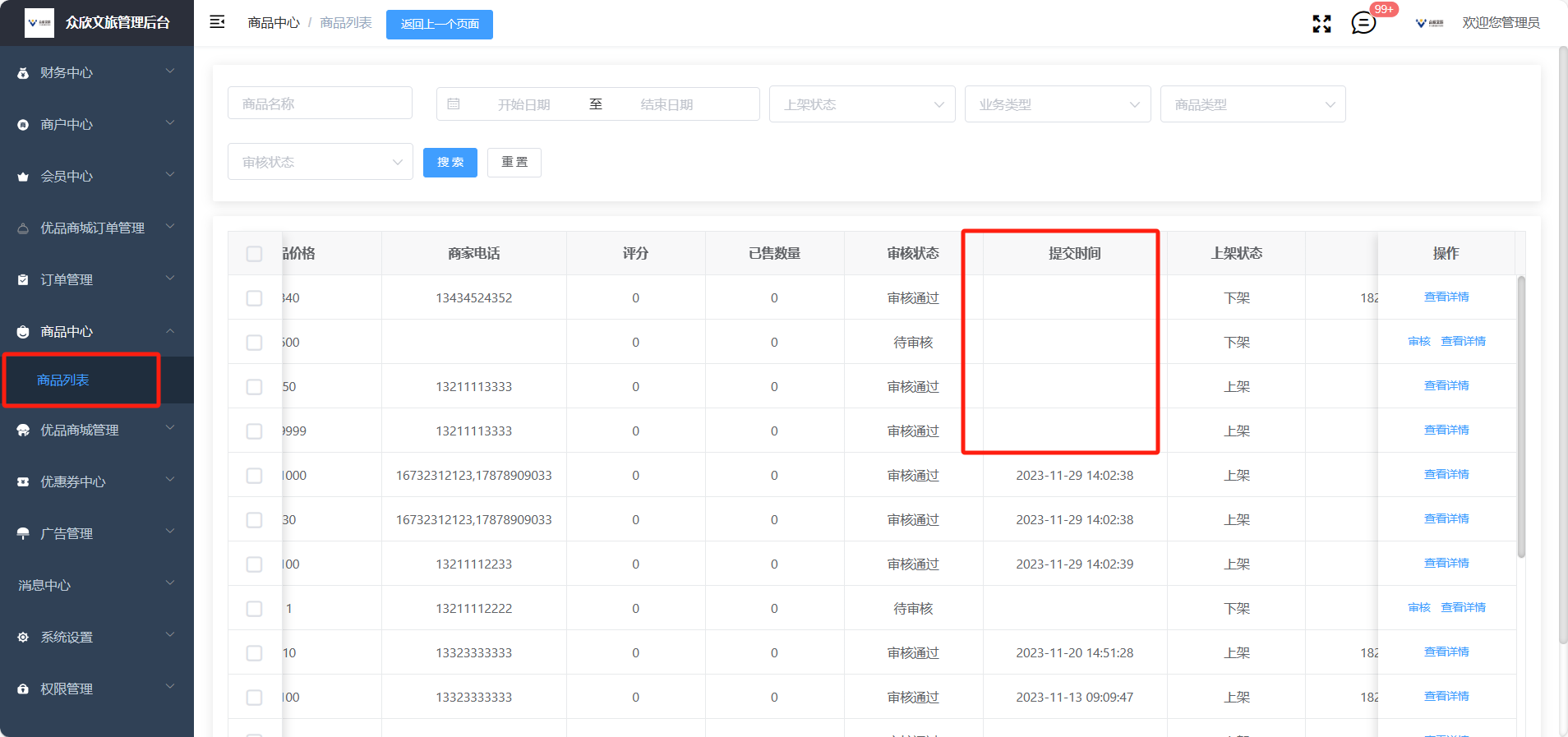Expand the 财务中心 menu chevron
Viewport: 1568px width, 737px height.
[x=170, y=72]
